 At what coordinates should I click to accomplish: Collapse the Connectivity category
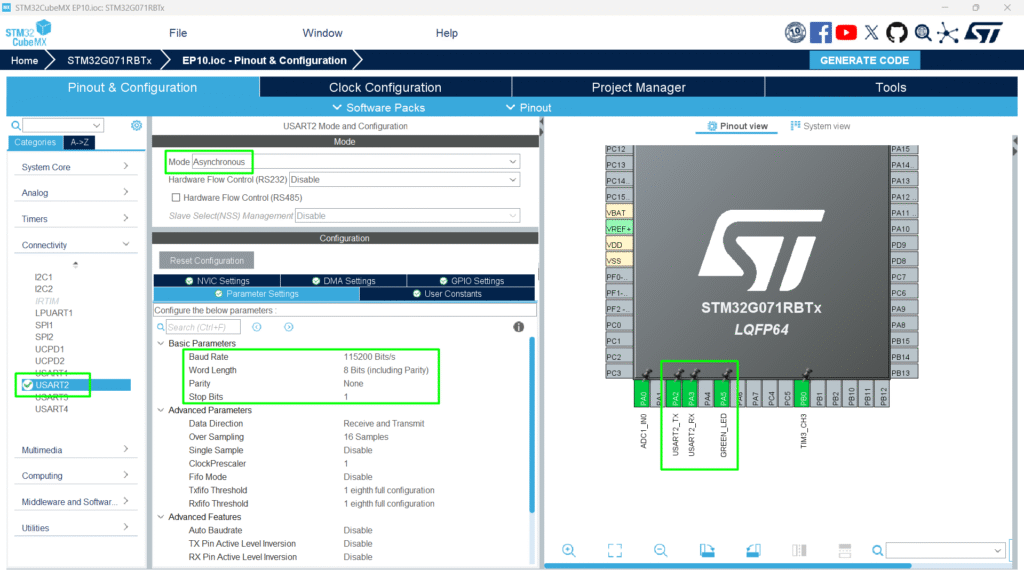pyautogui.click(x=75, y=245)
